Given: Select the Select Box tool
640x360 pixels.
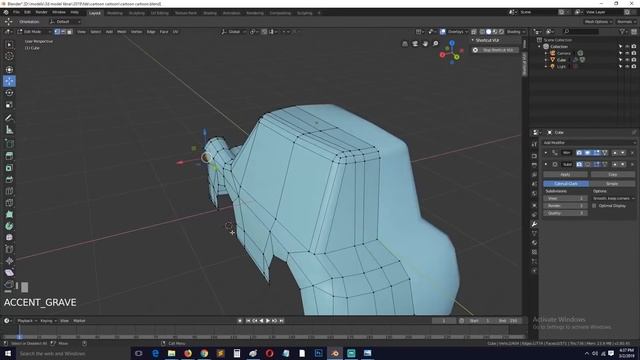Looking at the screenshot, I should (x=9, y=44).
